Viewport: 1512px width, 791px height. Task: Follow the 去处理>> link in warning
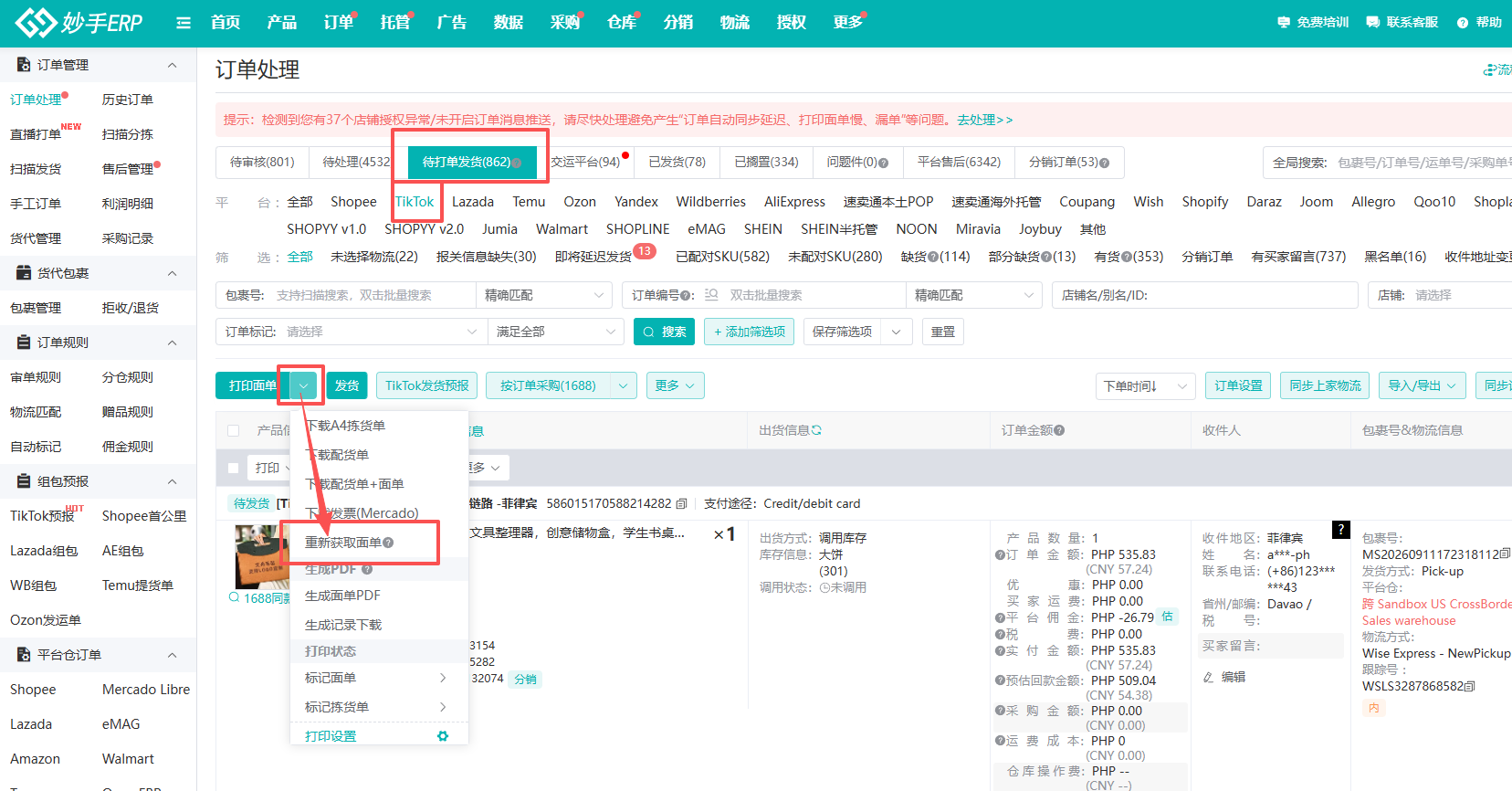[985, 120]
